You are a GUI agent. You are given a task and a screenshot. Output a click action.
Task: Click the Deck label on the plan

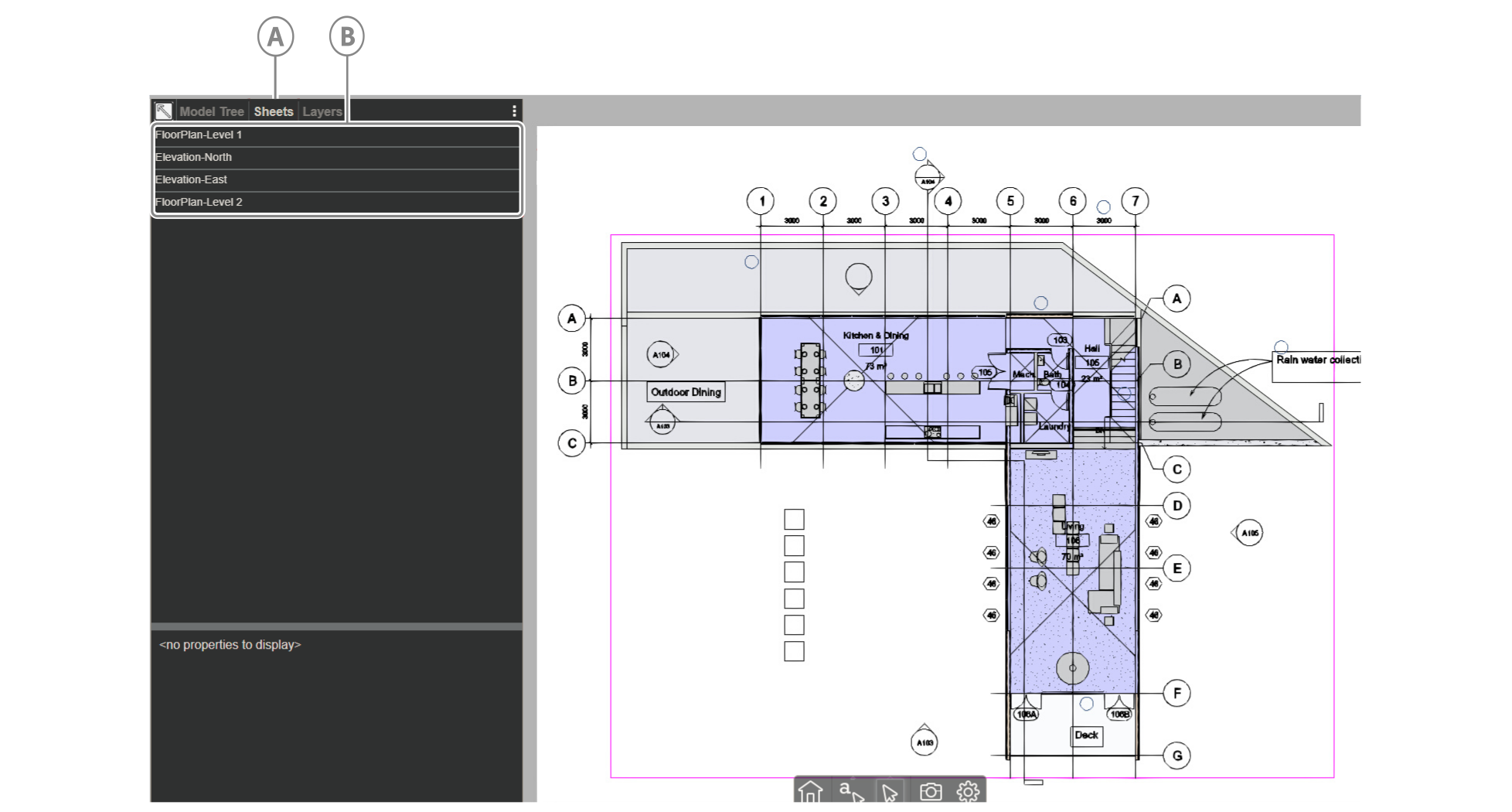click(x=1085, y=736)
